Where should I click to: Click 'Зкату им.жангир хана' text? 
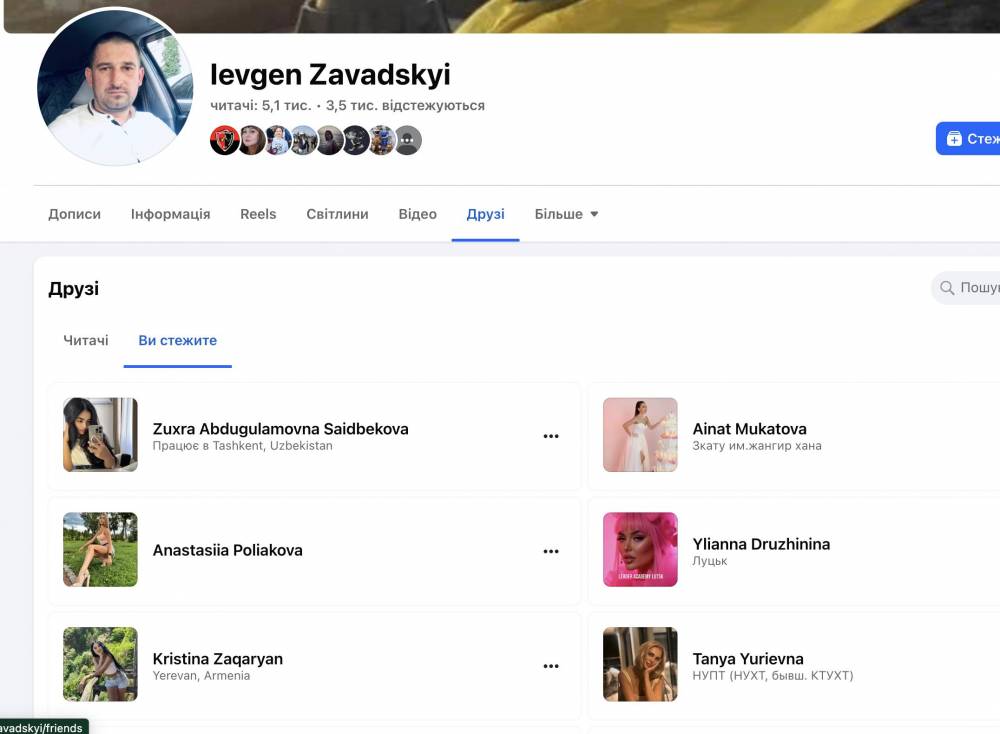[x=757, y=446]
